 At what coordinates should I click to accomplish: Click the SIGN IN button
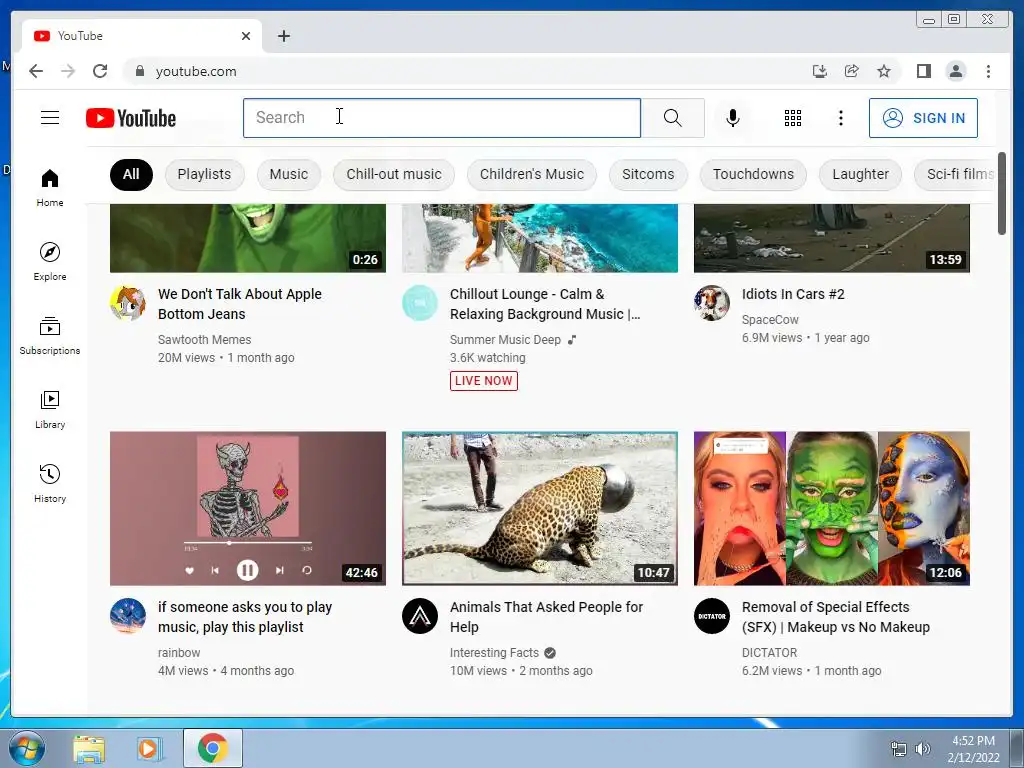(x=923, y=118)
